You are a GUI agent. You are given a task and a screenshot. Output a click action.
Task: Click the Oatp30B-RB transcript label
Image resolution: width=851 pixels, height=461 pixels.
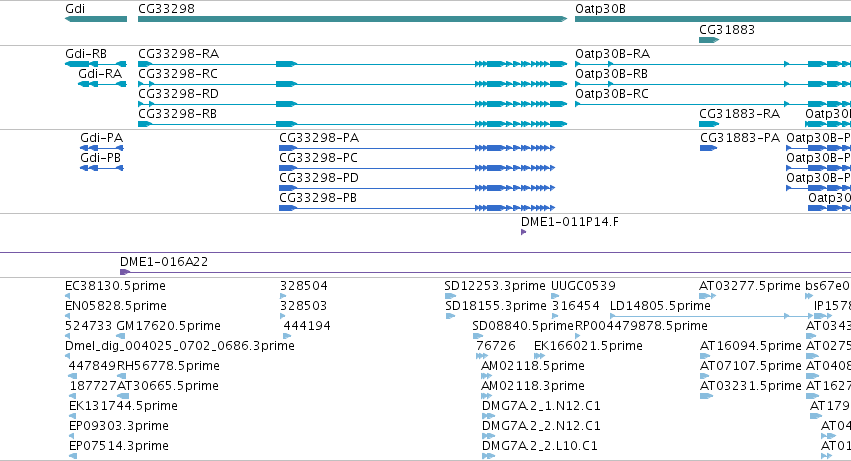click(612, 74)
